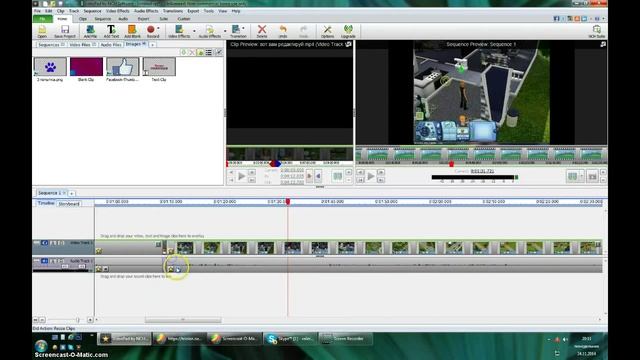Click the split-screen icon in sequence preview
The image size is (640, 360).
[572, 176]
